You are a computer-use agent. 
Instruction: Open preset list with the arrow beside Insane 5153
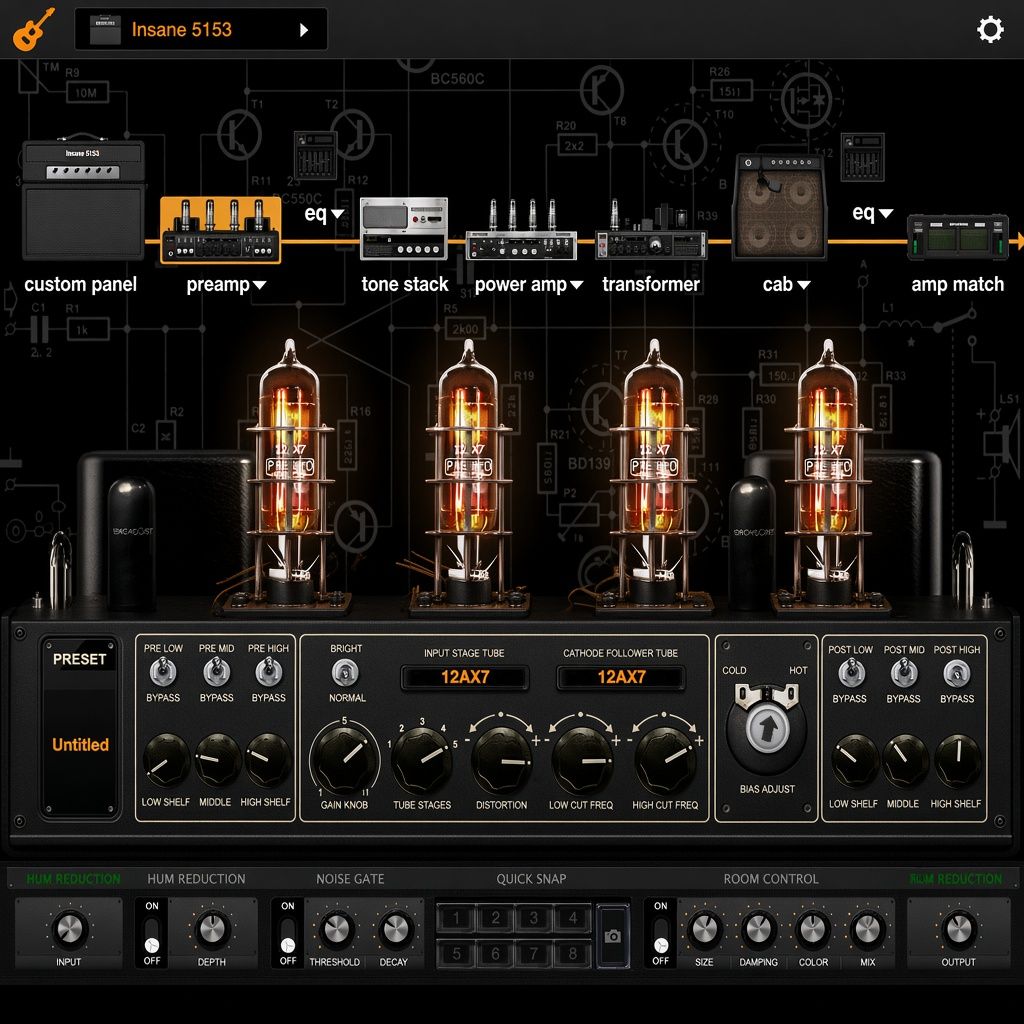pyautogui.click(x=304, y=29)
